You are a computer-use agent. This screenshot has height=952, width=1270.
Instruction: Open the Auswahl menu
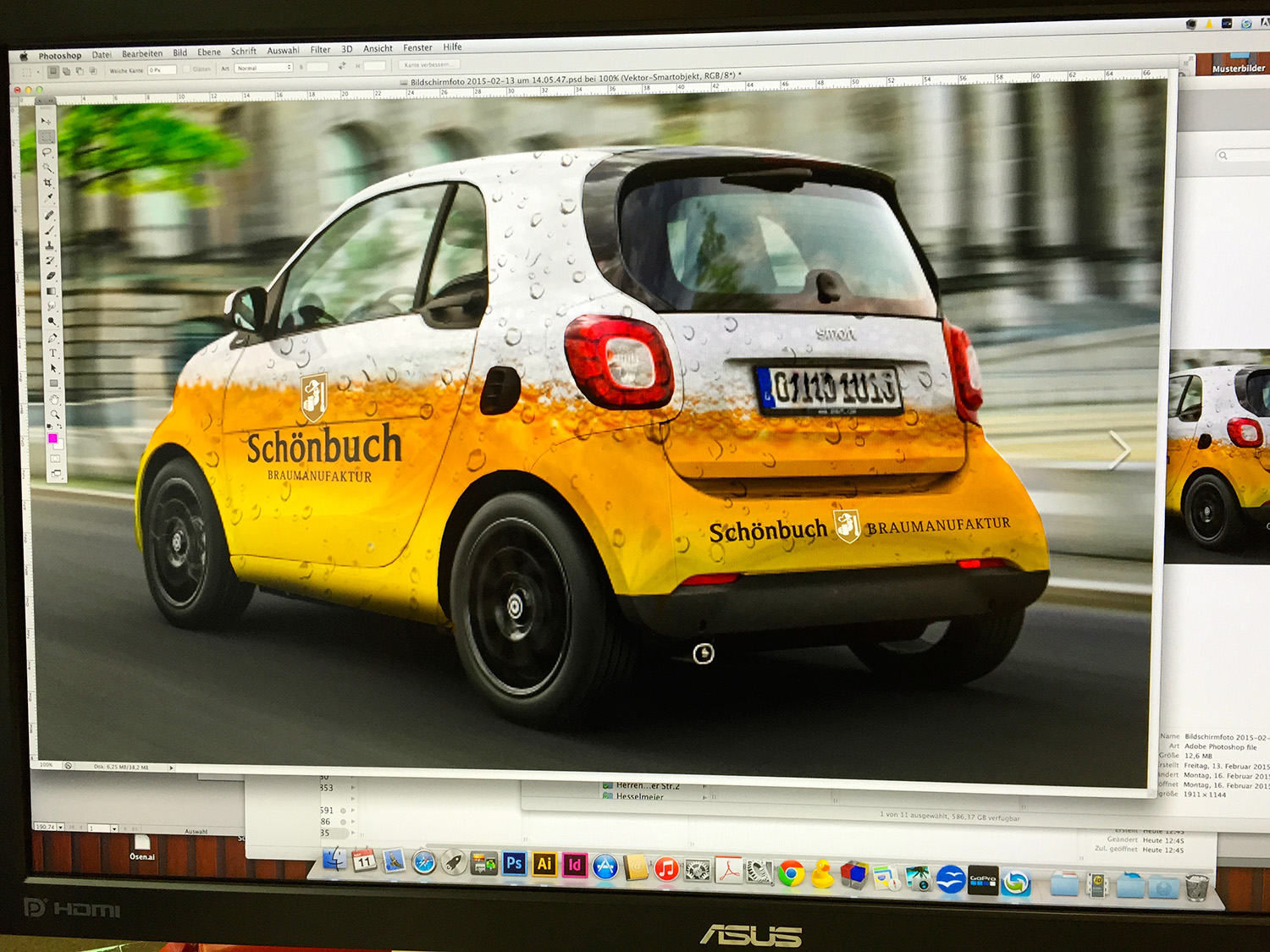click(x=283, y=50)
